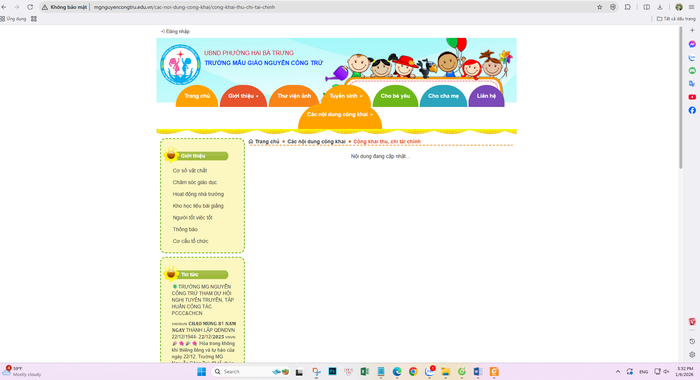Open 'Cơ cấu tổ chức' sidebar link

coord(191,241)
